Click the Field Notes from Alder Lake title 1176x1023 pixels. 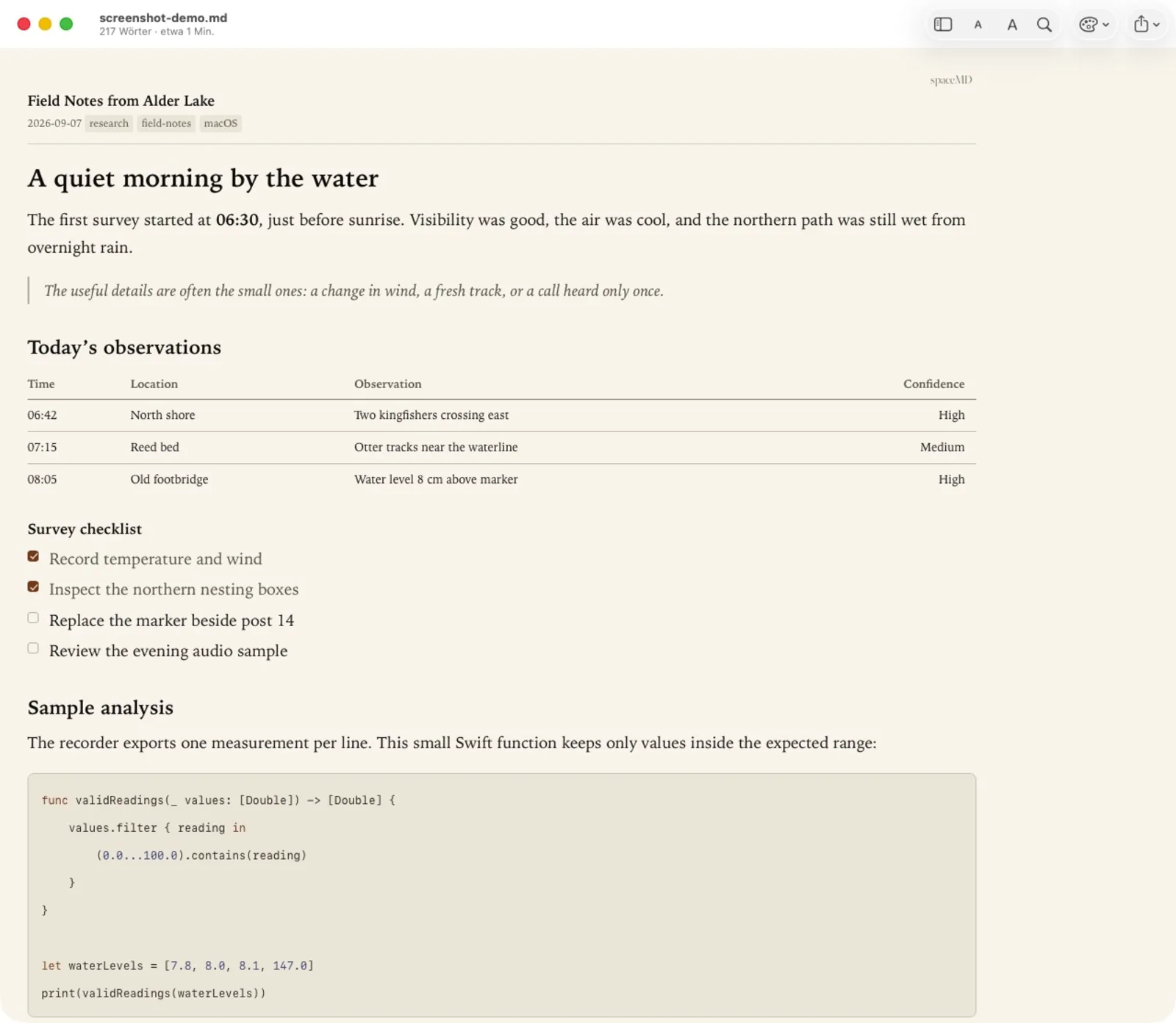pyautogui.click(x=121, y=101)
